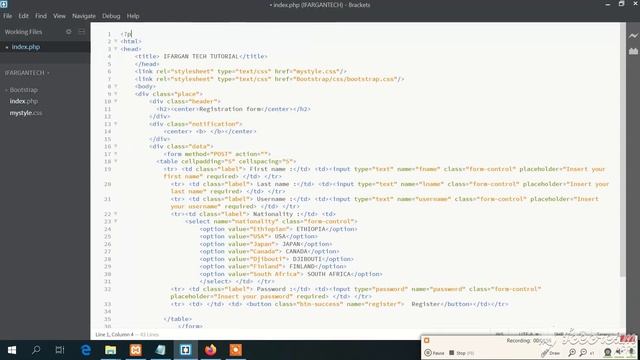Click the taskbar search magnifier
Screen dimensions: 640x360
coord(36,350)
